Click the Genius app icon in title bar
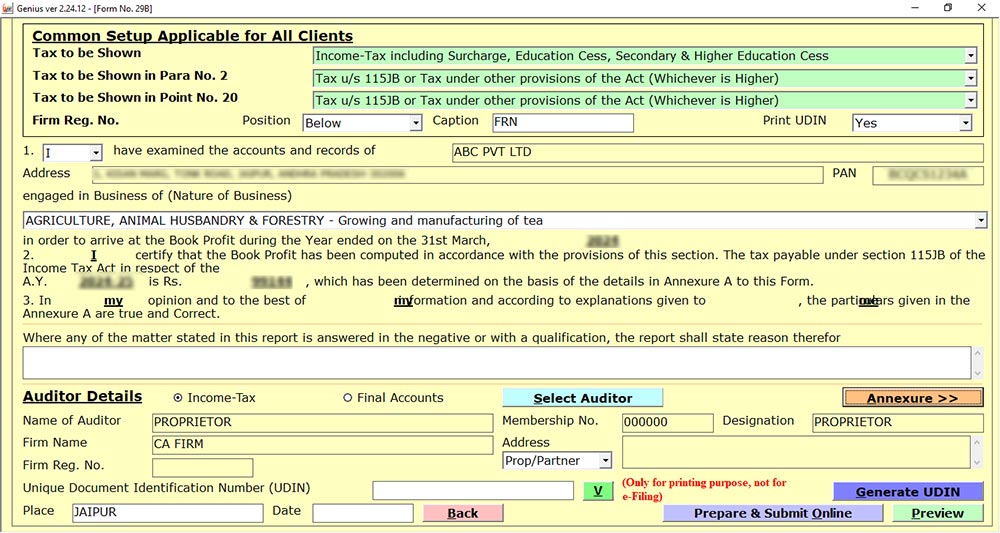The width and height of the screenshot is (1000, 533). [8, 8]
